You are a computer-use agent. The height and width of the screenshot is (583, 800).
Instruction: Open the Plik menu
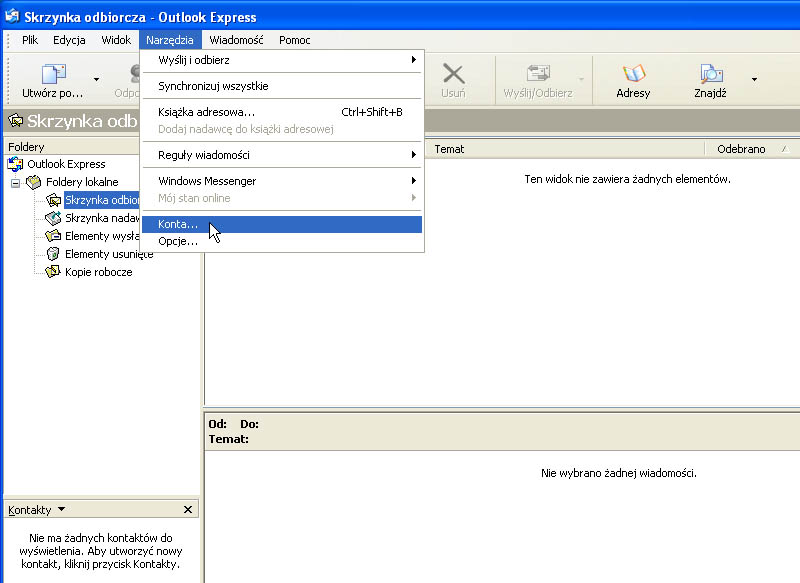30,40
